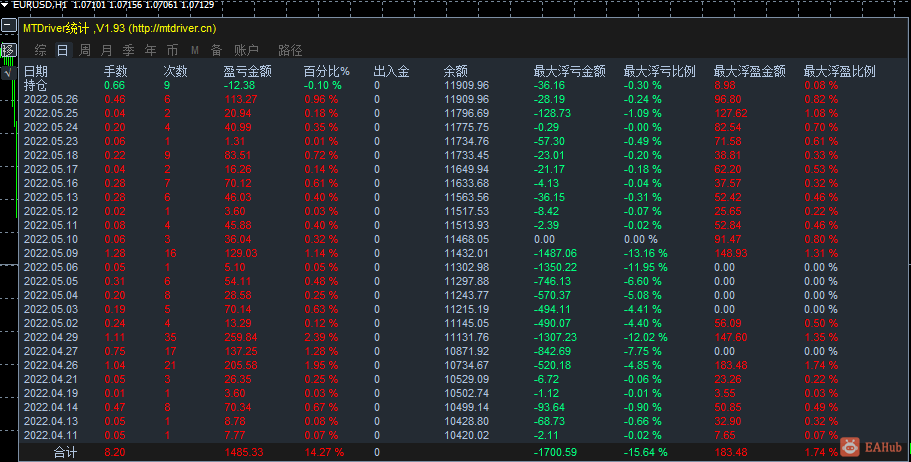Click the 最大浮亏比例 column header
The width and height of the screenshot is (911, 462).
pos(659,71)
